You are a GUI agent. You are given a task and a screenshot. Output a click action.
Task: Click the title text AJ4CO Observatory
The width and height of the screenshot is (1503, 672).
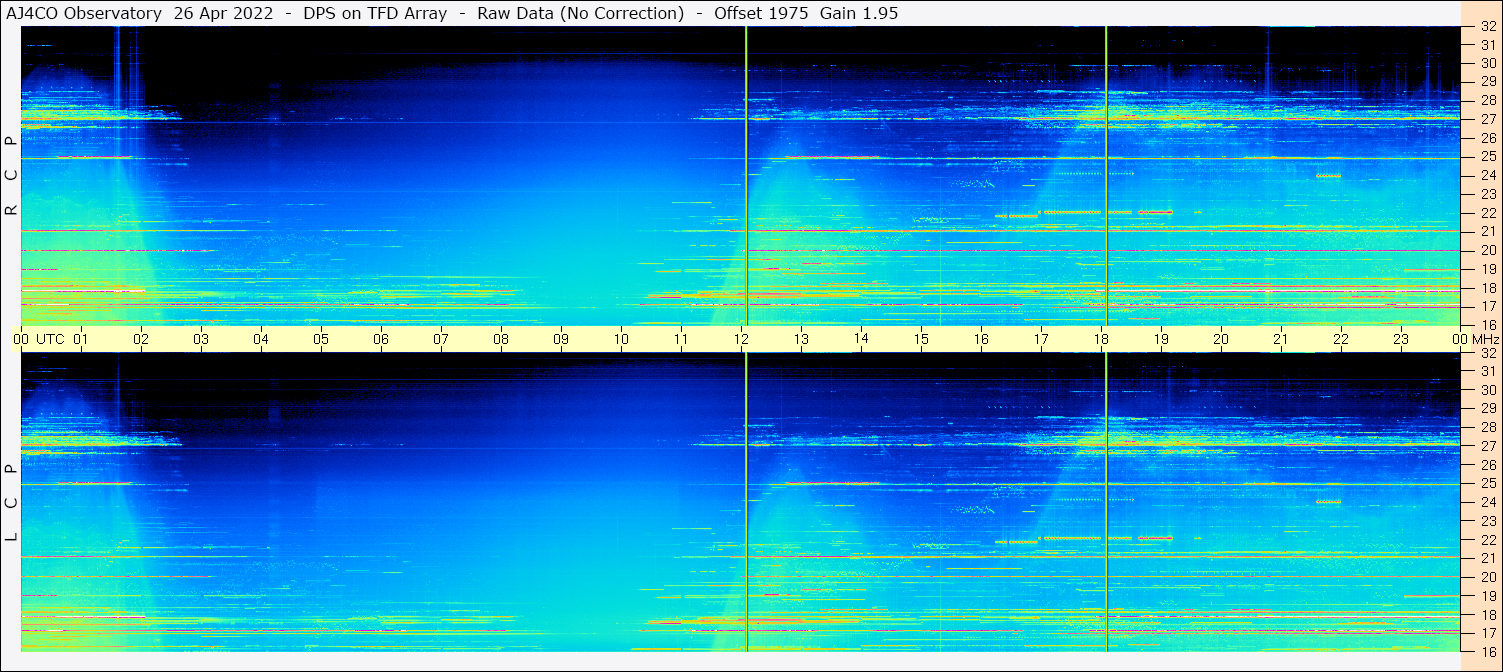(85, 13)
